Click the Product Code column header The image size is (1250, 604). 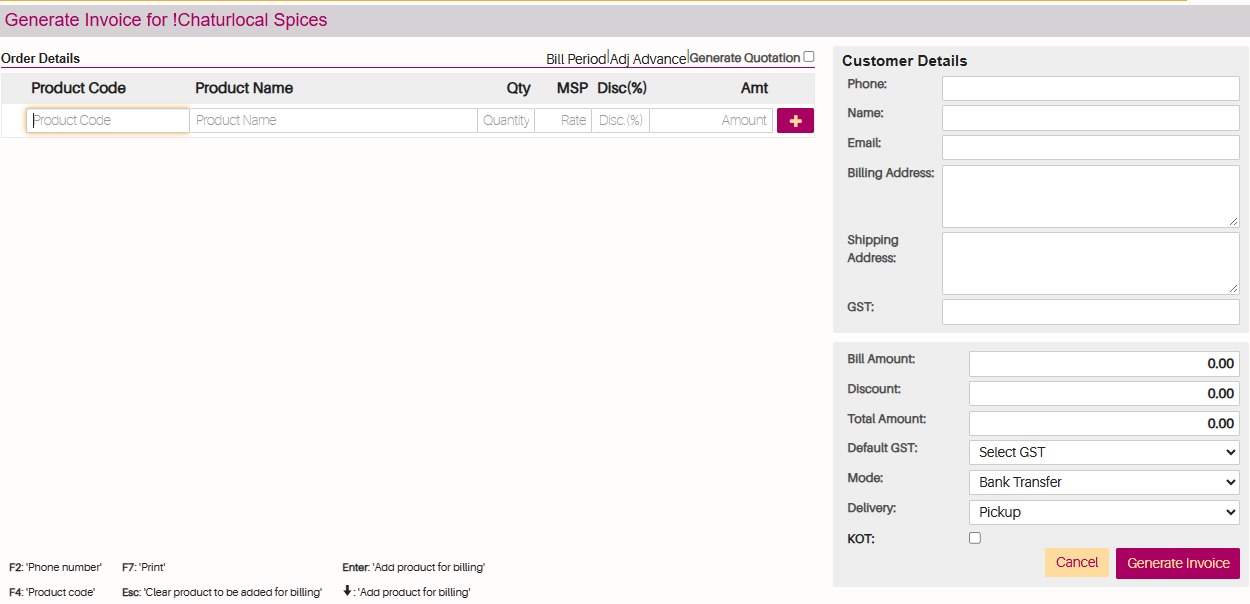point(78,88)
